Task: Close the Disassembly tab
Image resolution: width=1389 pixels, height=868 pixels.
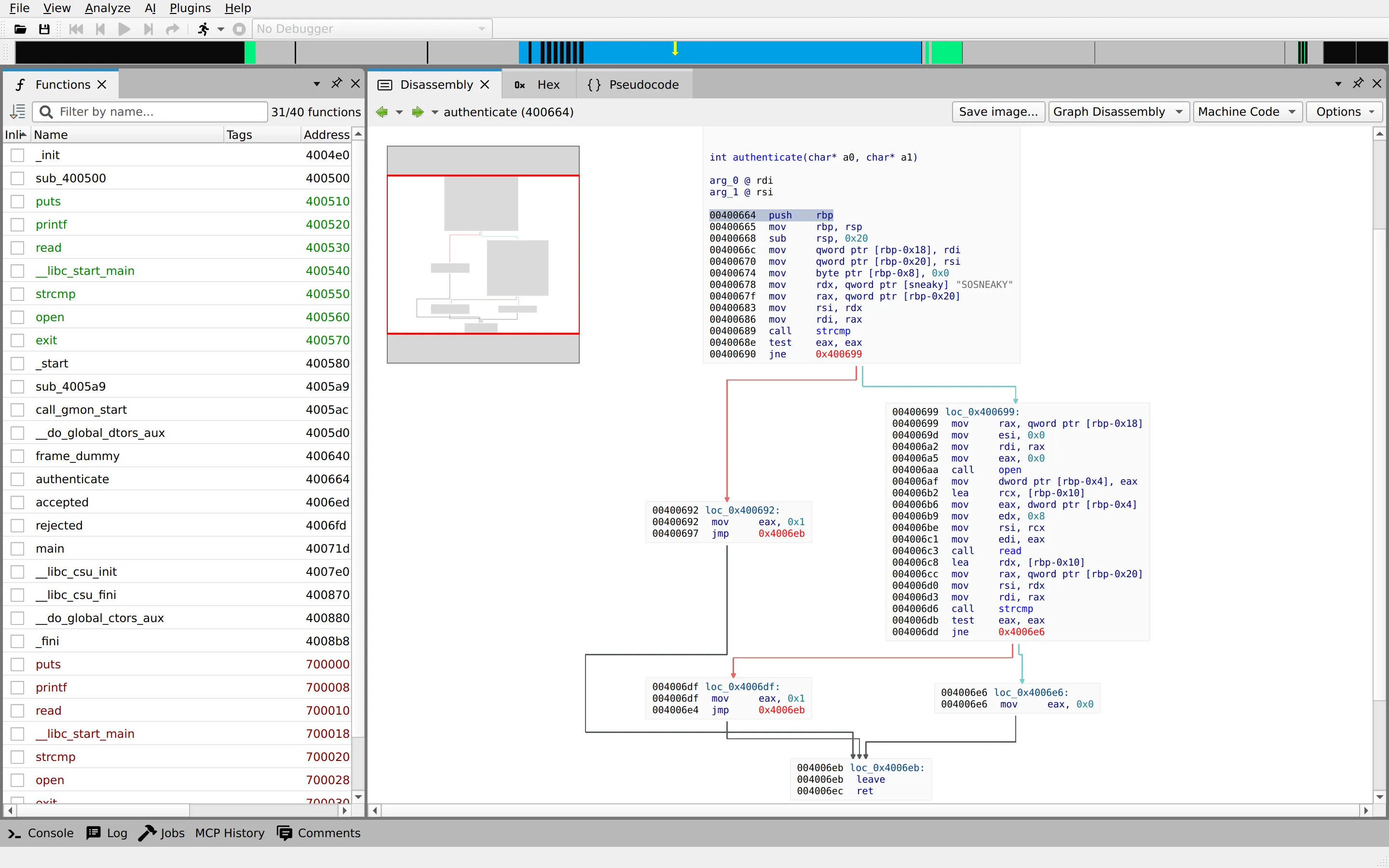Action: tap(485, 84)
